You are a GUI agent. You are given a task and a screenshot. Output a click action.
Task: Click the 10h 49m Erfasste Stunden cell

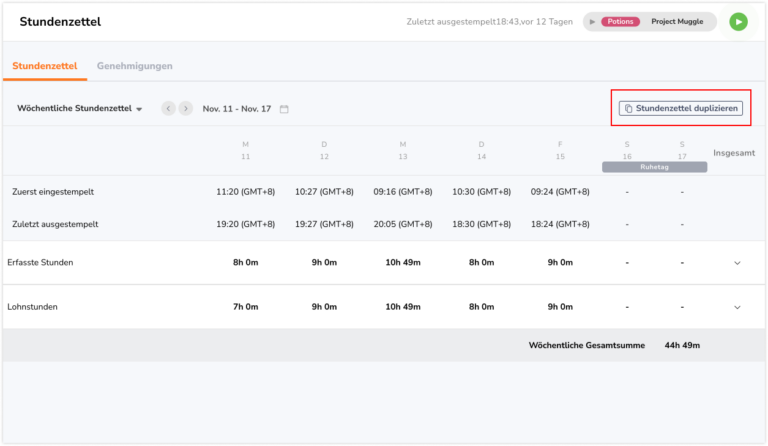click(x=403, y=262)
